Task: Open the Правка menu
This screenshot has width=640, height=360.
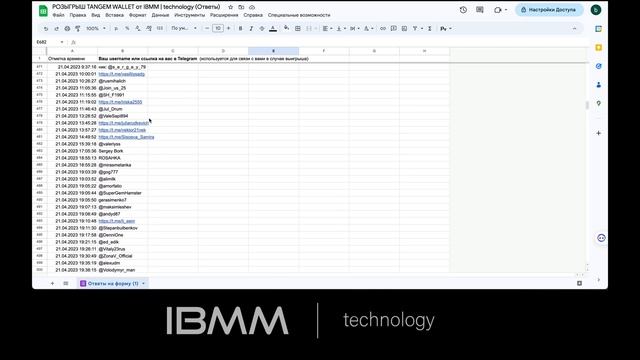Action: tap(78, 15)
